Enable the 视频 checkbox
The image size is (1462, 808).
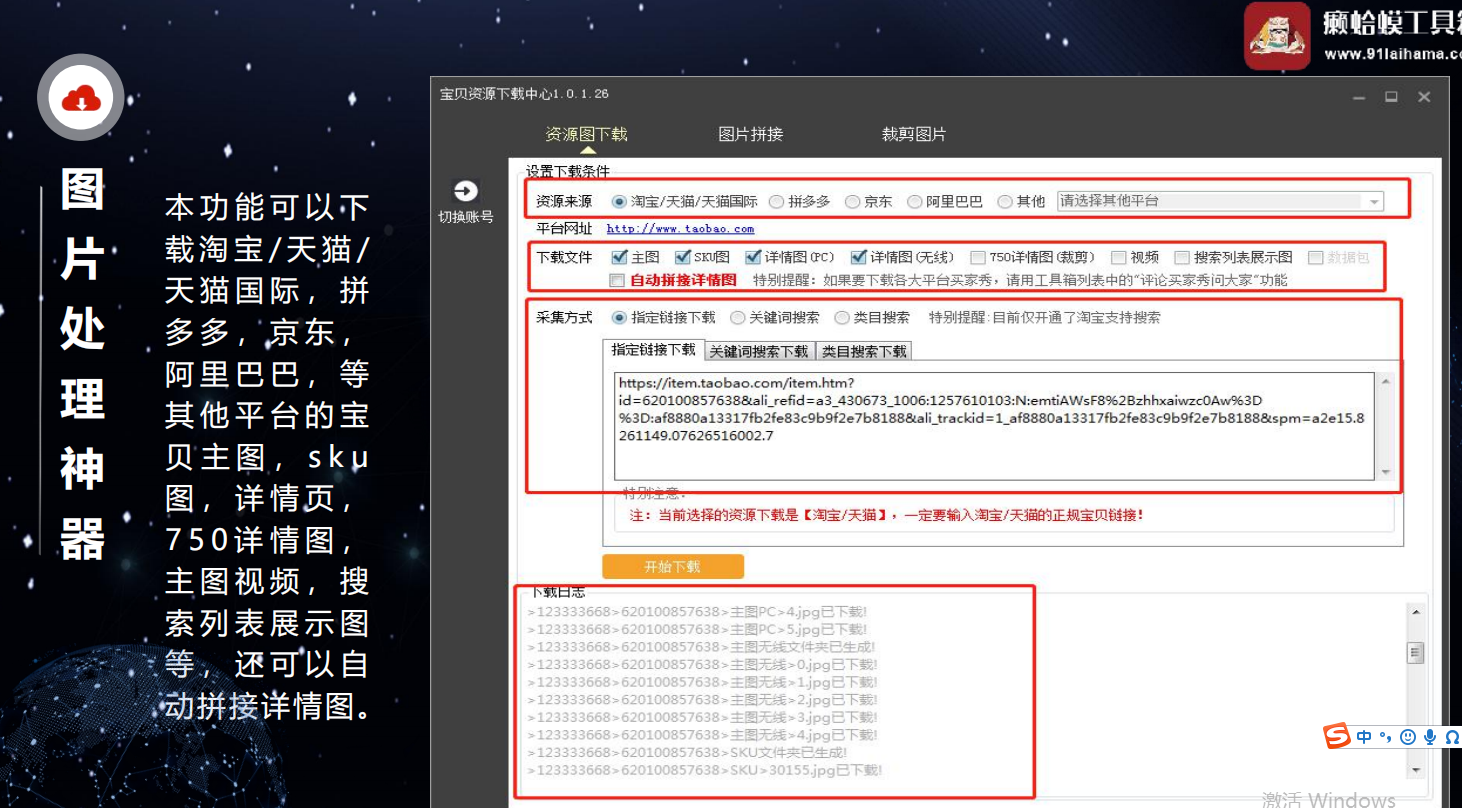1119,257
